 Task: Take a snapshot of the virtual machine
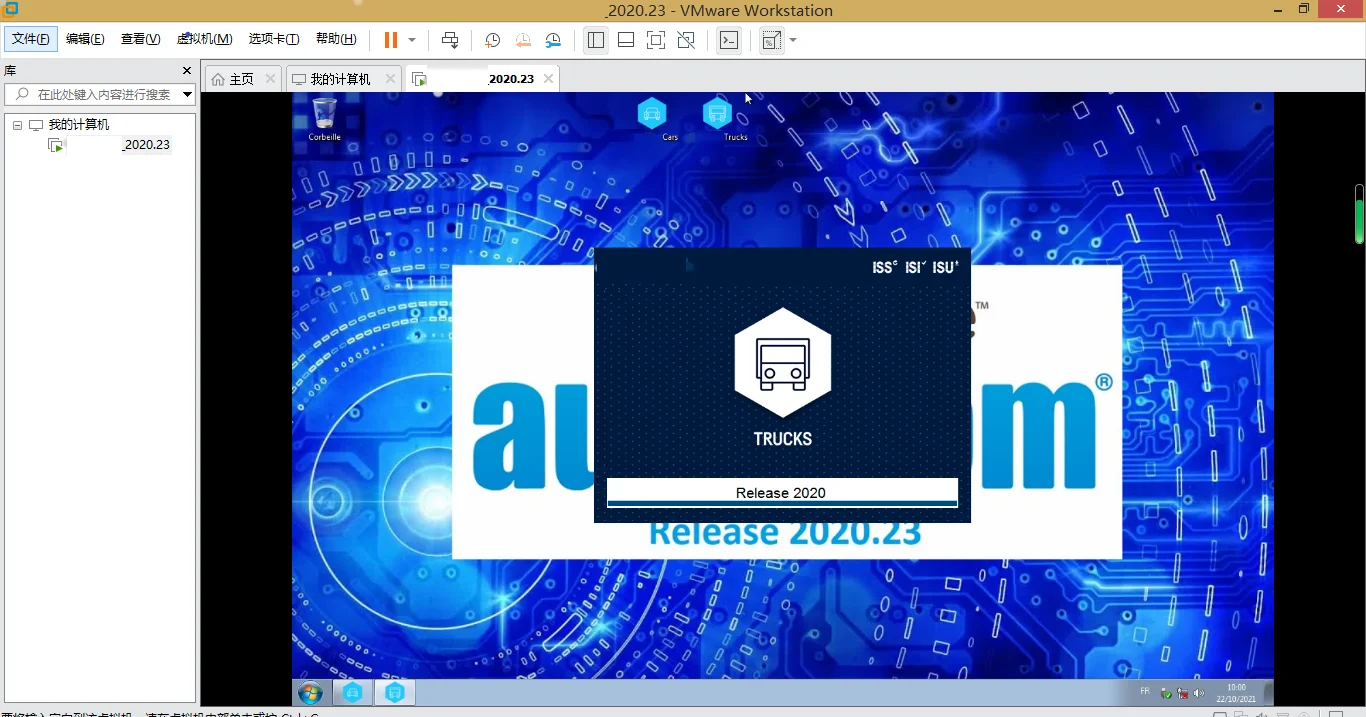point(492,40)
